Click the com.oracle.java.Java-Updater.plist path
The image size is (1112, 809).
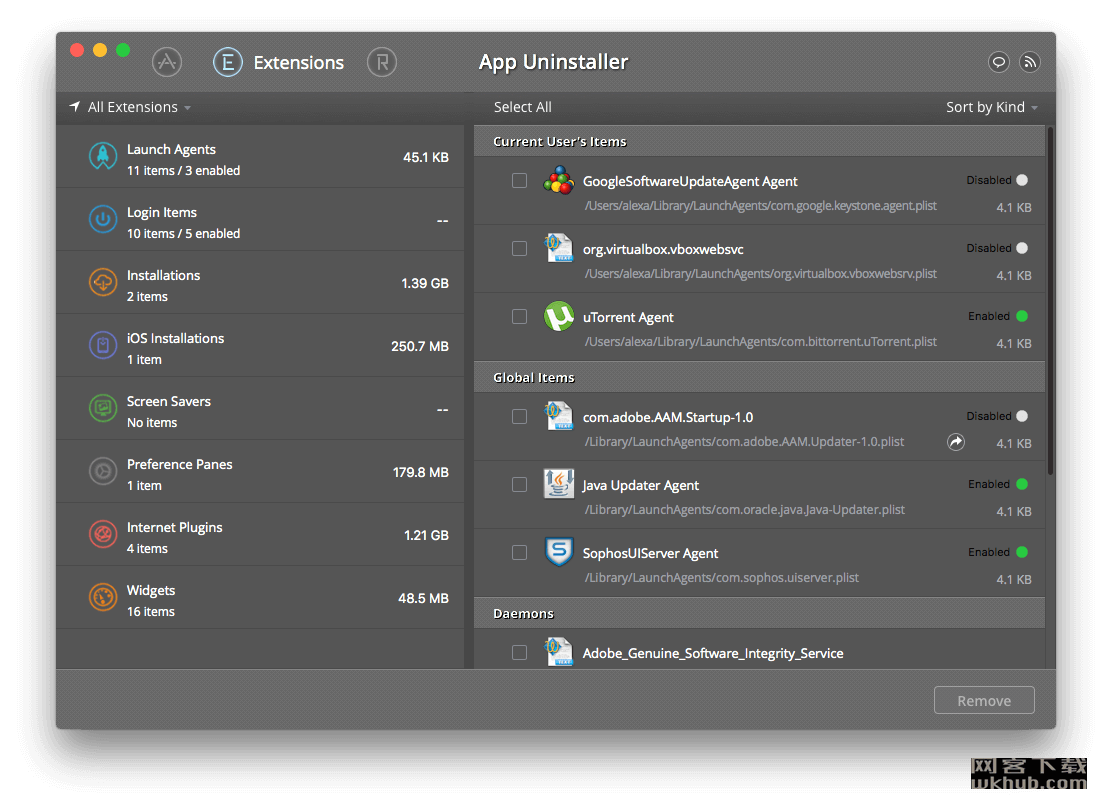pos(745,510)
